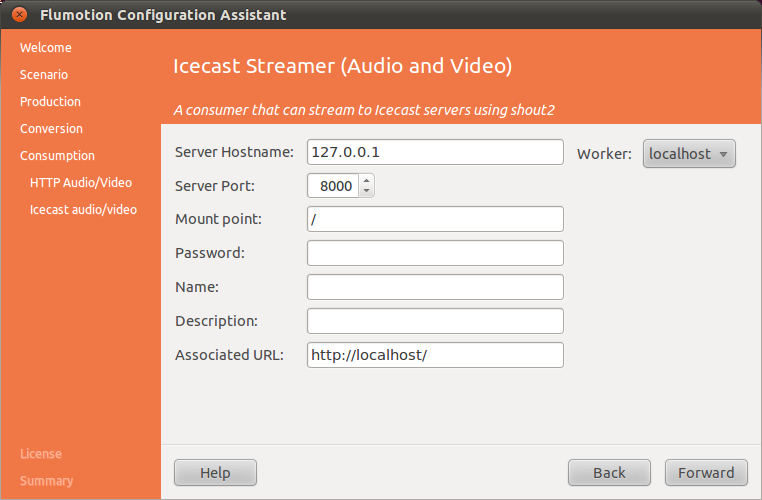This screenshot has width=762, height=500.
Task: Open Help for this page
Action: coord(215,473)
